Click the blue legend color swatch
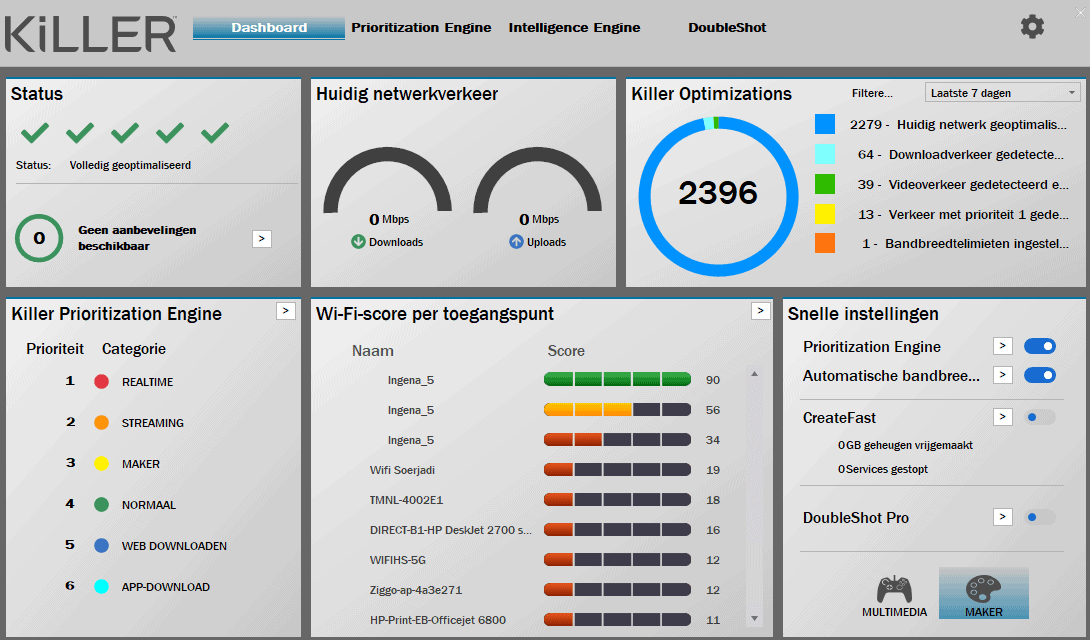This screenshot has width=1090, height=640. [x=825, y=124]
